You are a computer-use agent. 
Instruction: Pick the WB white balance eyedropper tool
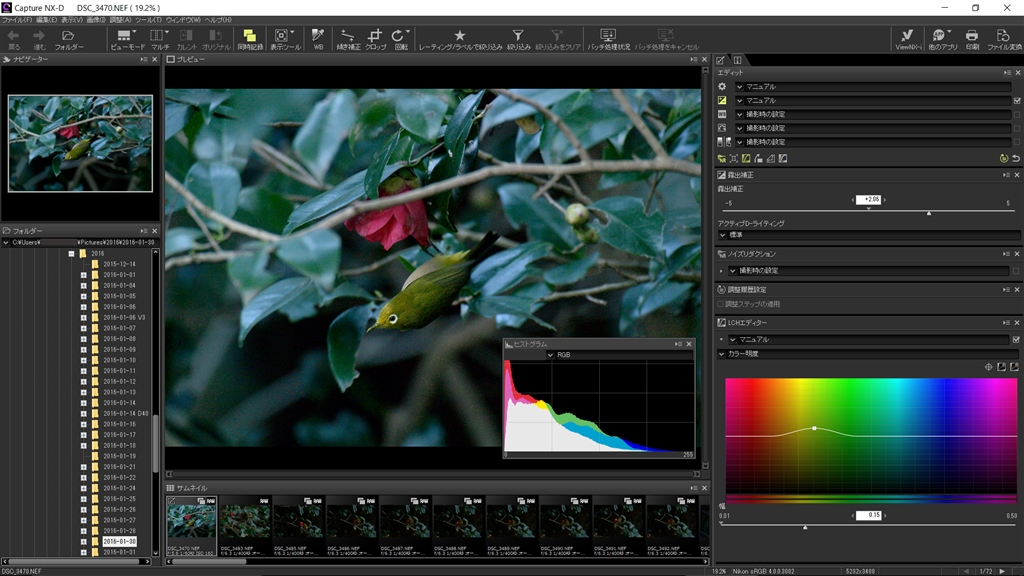point(318,39)
